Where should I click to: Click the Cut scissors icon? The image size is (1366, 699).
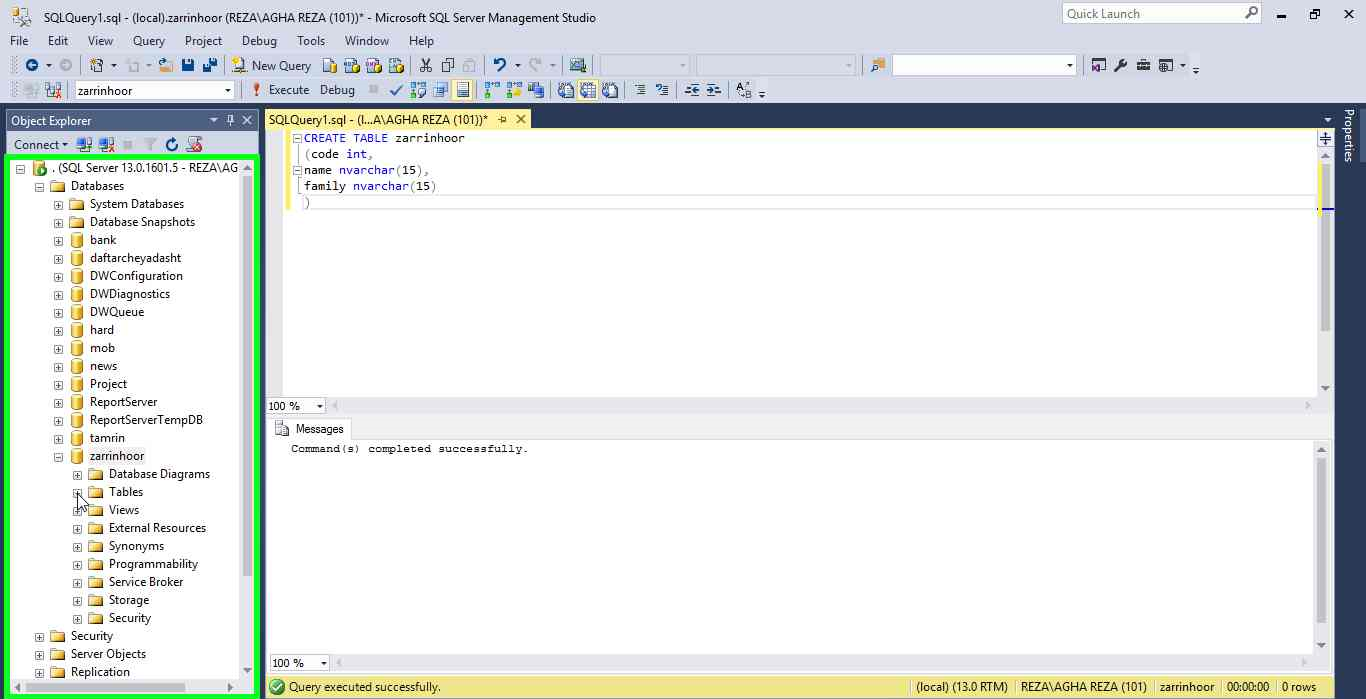pos(426,66)
